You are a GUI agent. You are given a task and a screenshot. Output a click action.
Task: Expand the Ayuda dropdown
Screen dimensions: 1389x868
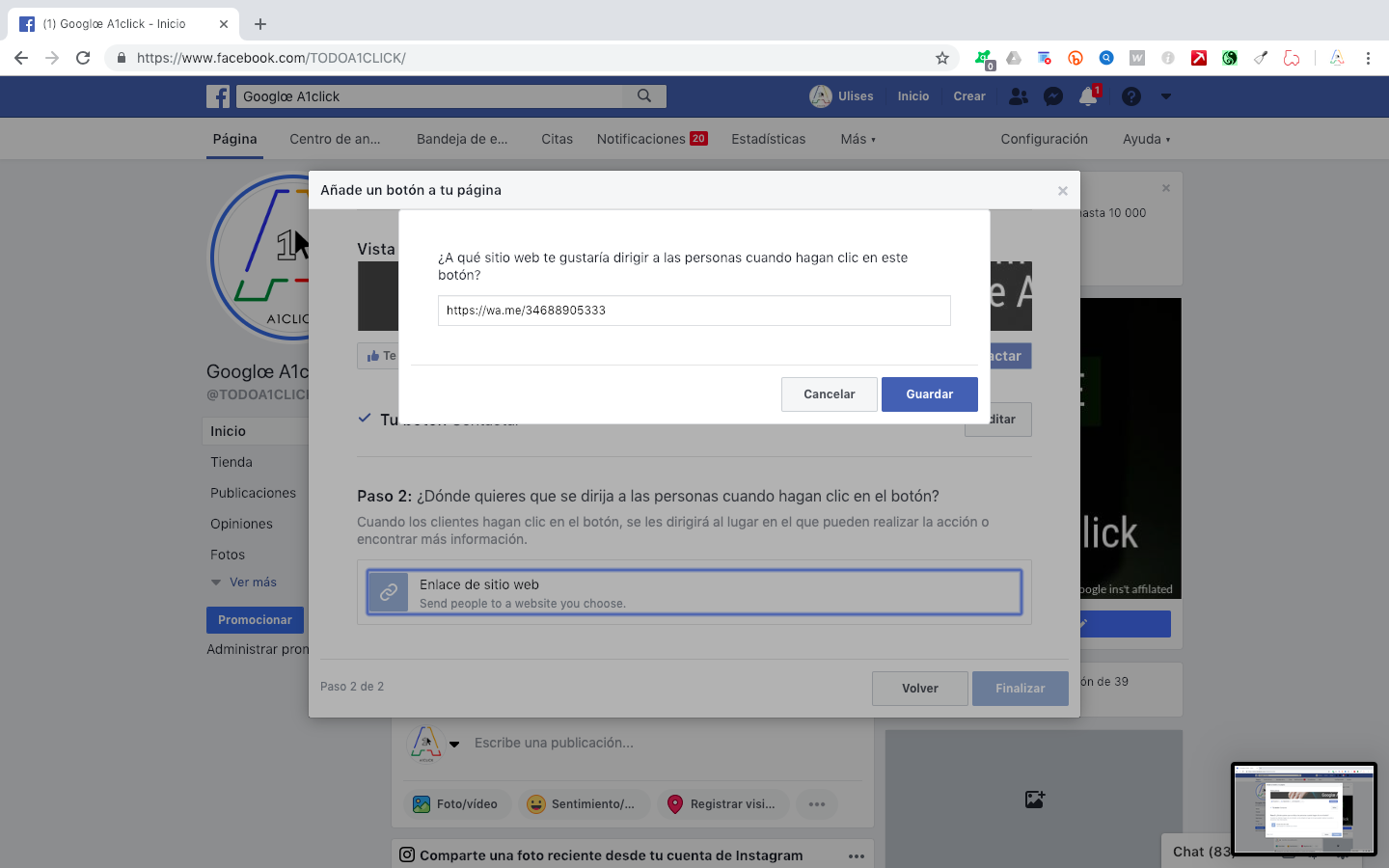(x=1146, y=139)
